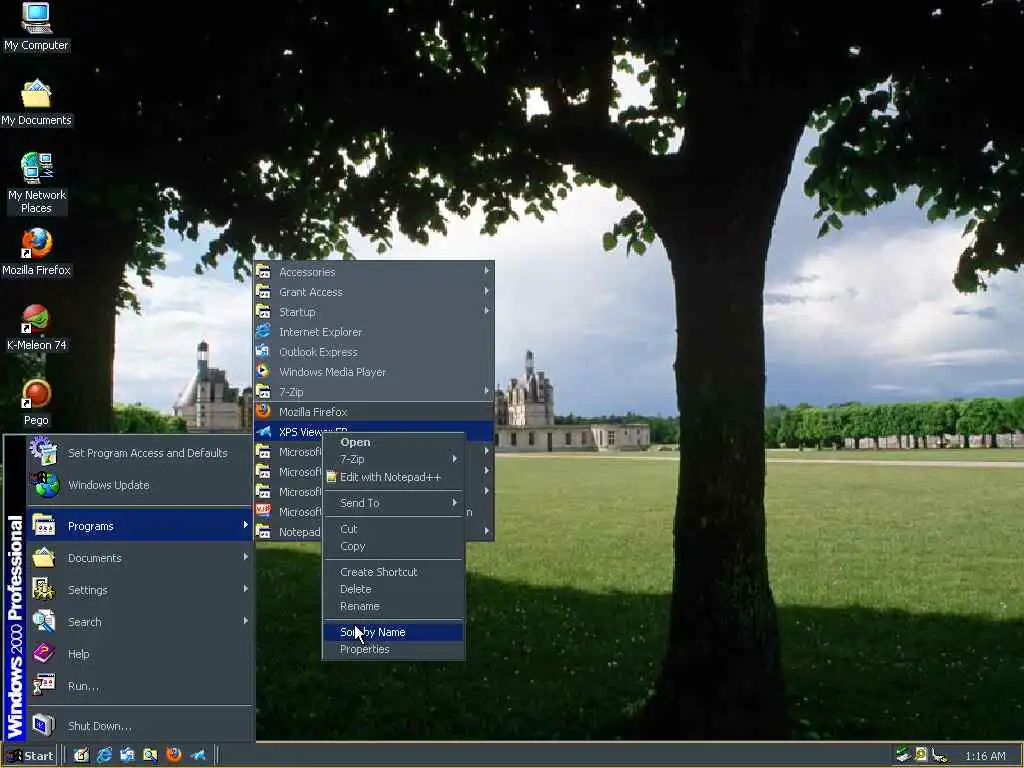Launch Firefox from the quick launch bar
1024x768 pixels.
[174, 756]
